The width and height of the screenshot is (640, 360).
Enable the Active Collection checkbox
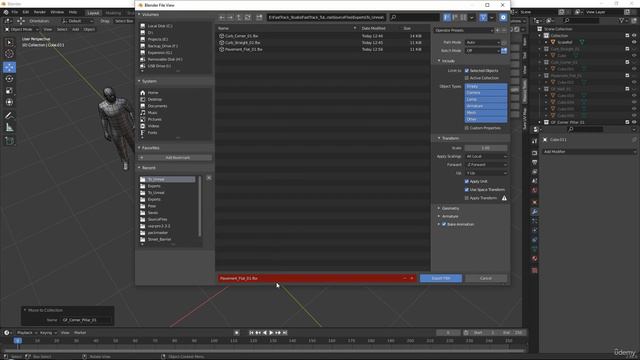(x=467, y=78)
